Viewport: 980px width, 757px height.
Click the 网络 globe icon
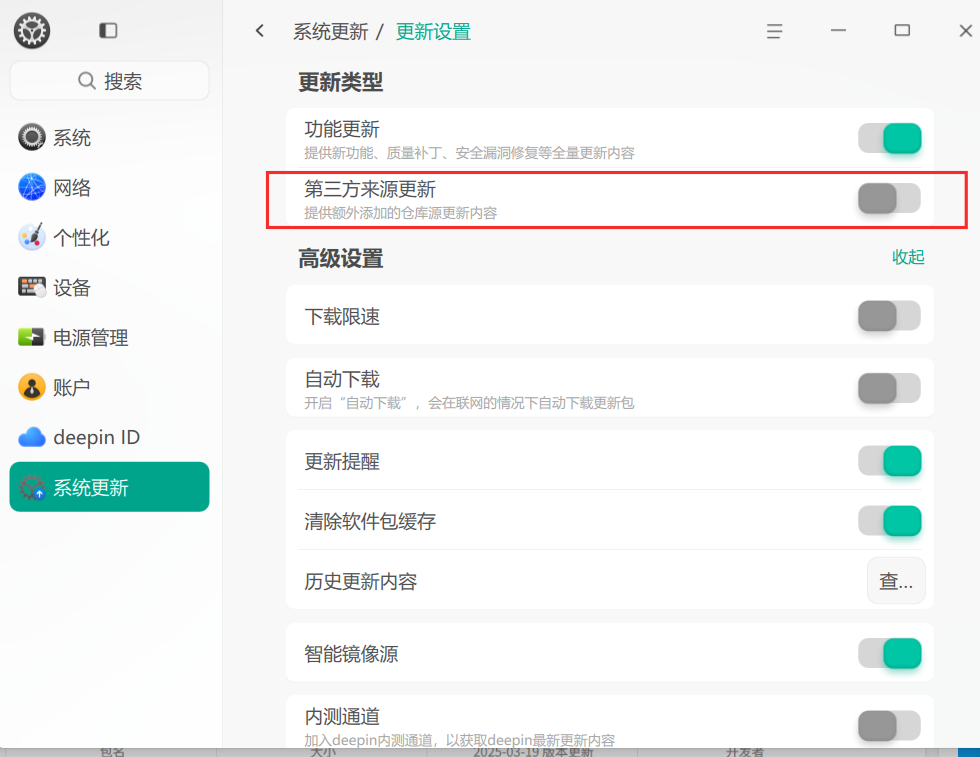31,188
